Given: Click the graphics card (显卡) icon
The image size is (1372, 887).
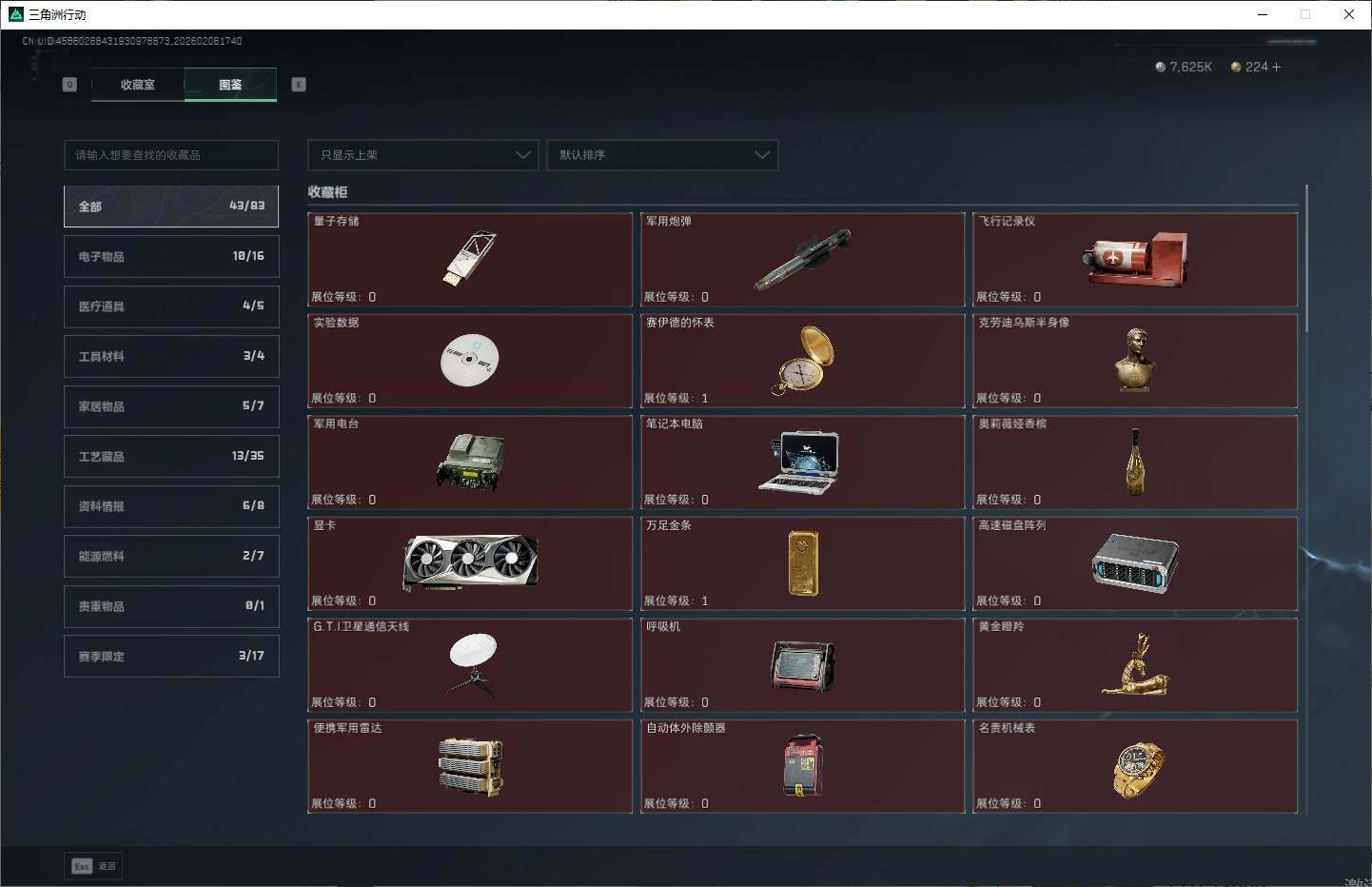Looking at the screenshot, I should (x=470, y=562).
